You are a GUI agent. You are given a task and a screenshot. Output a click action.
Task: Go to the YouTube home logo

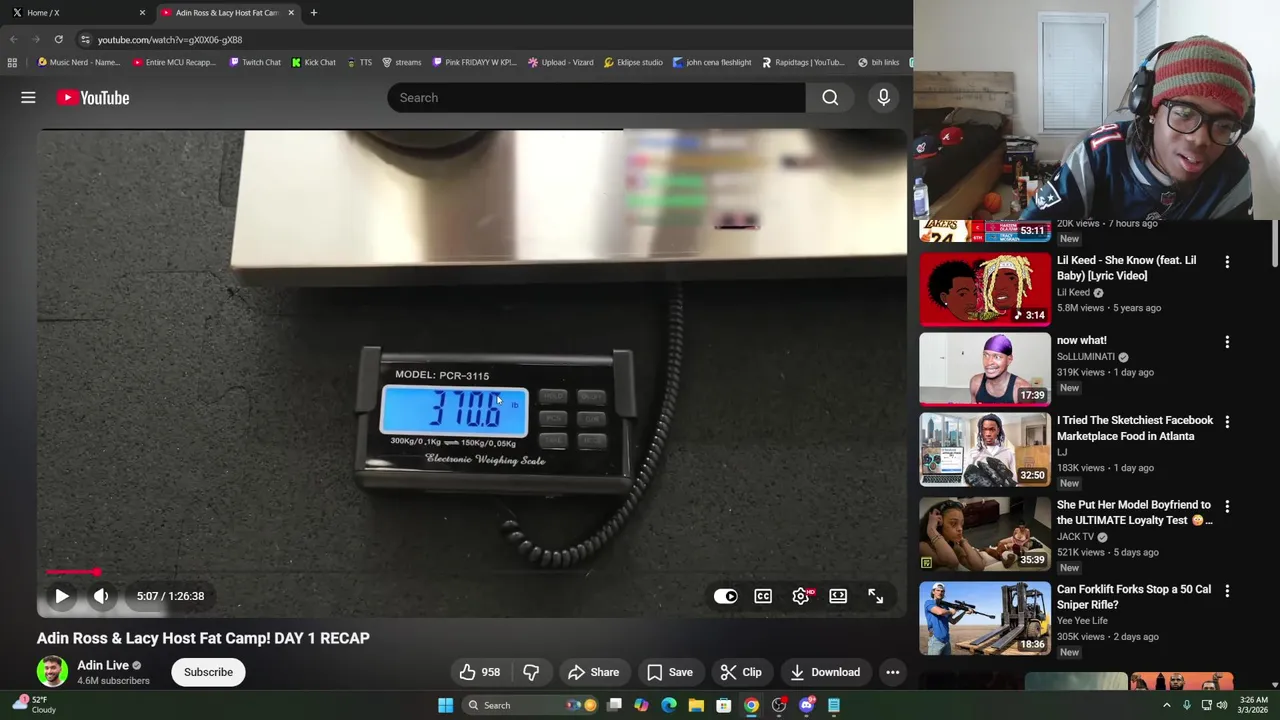tap(93, 97)
